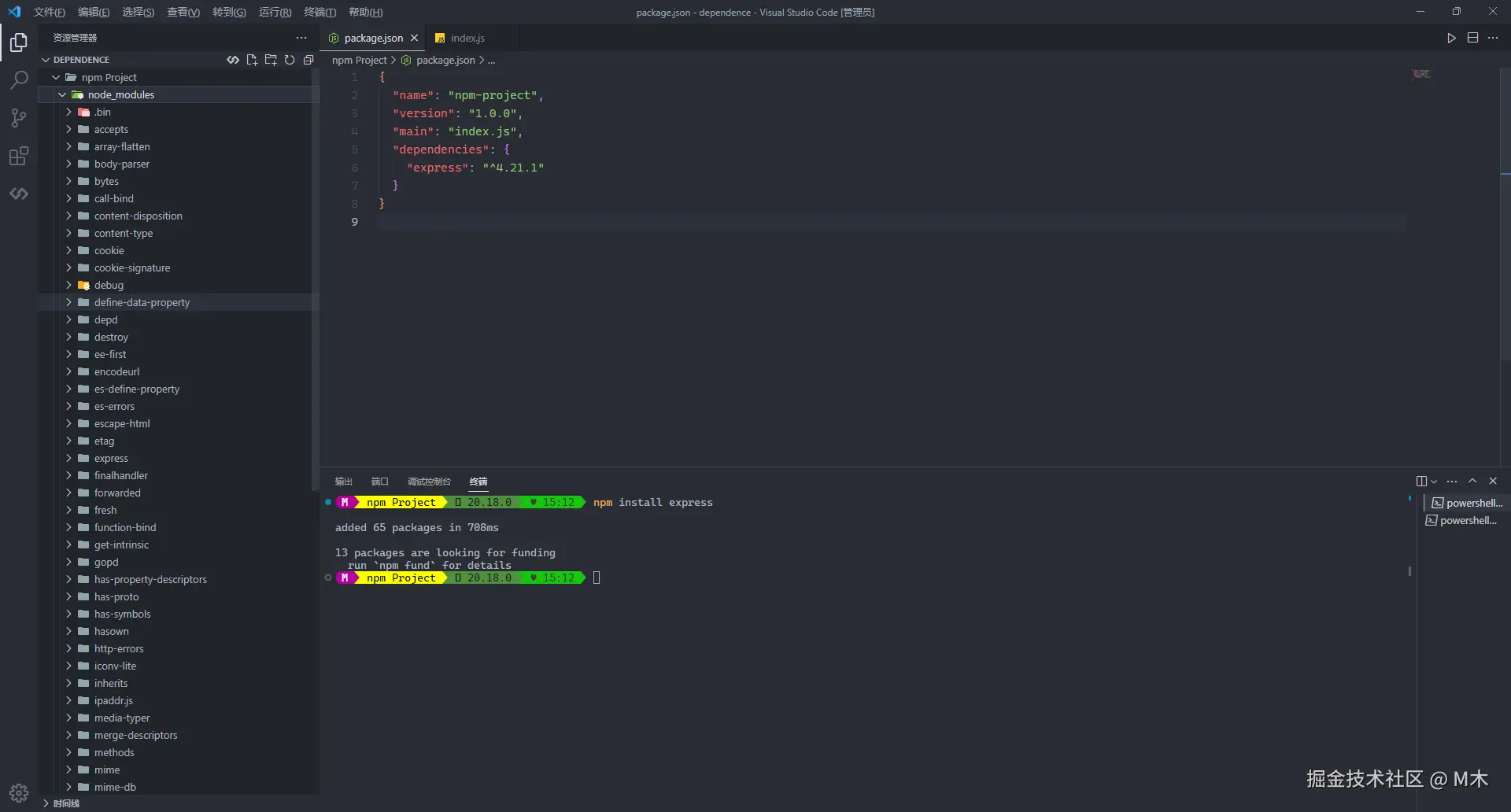Open the File (文件) menu

(49, 12)
